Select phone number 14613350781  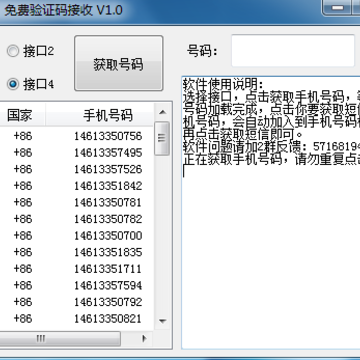108,202
